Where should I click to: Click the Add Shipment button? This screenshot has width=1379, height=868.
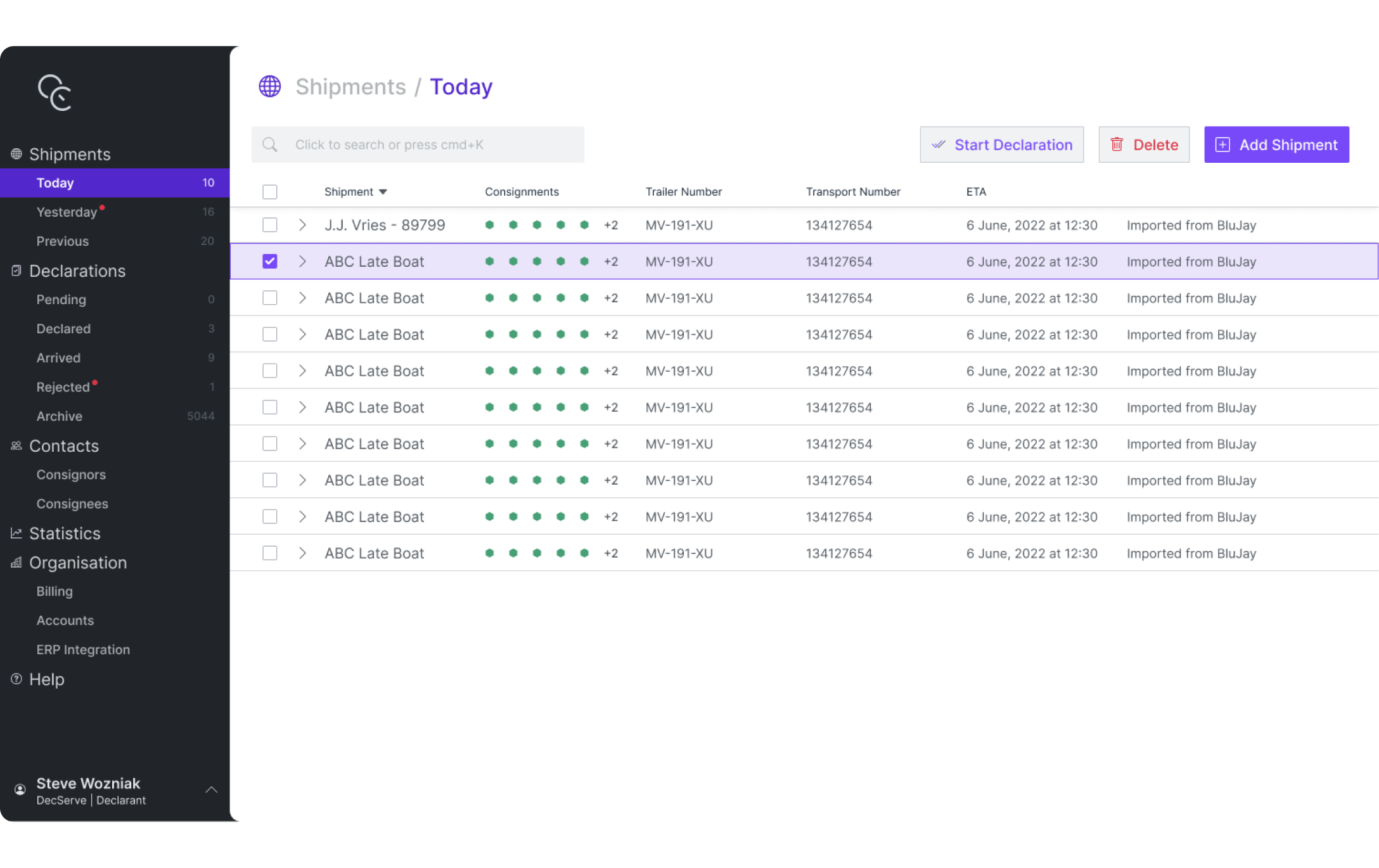point(1276,144)
